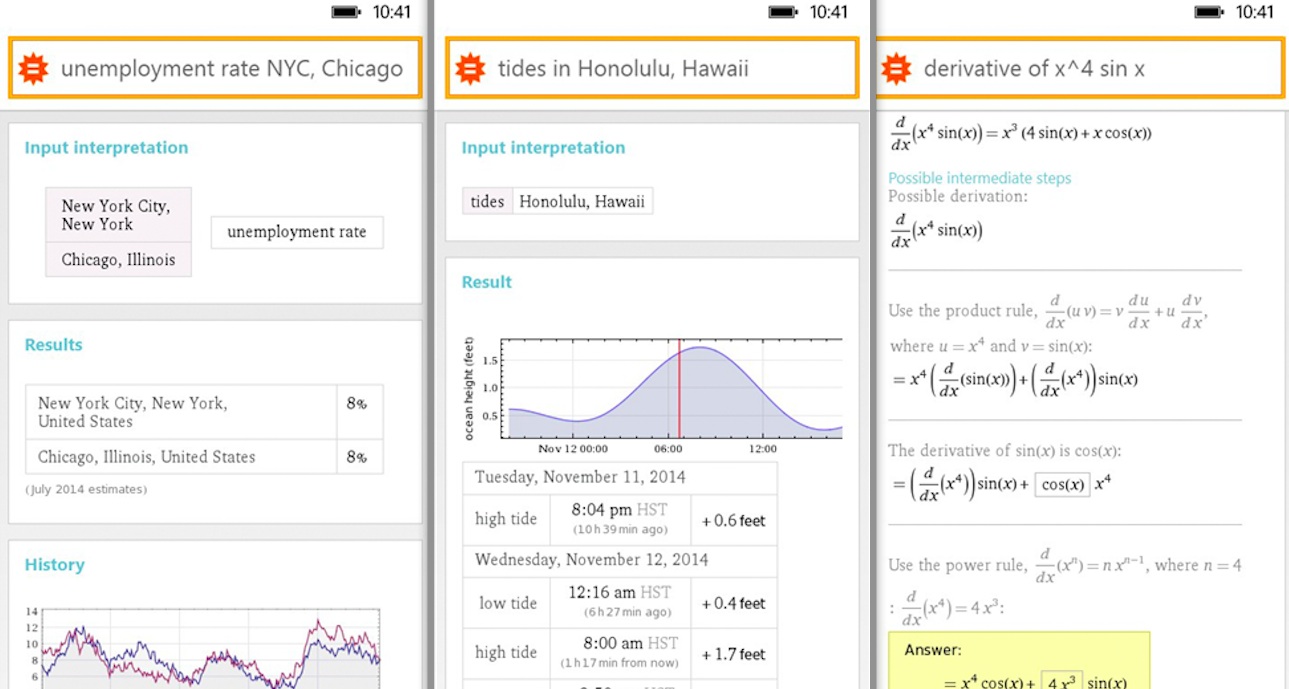
Task: Tap the '(July 2014 estimates)' note
Action: click(86, 490)
